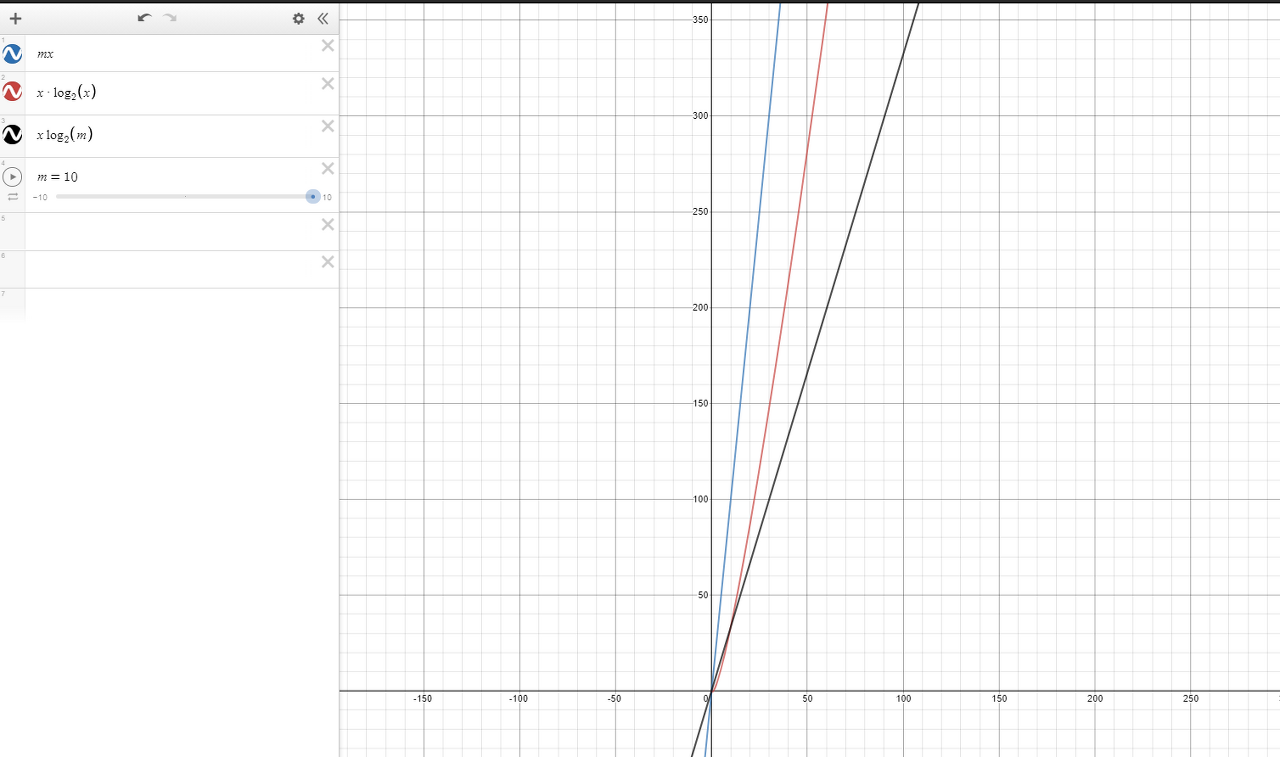Viewport: 1280px width, 757px height.
Task: Open the expression list settings gear
Action: click(298, 18)
